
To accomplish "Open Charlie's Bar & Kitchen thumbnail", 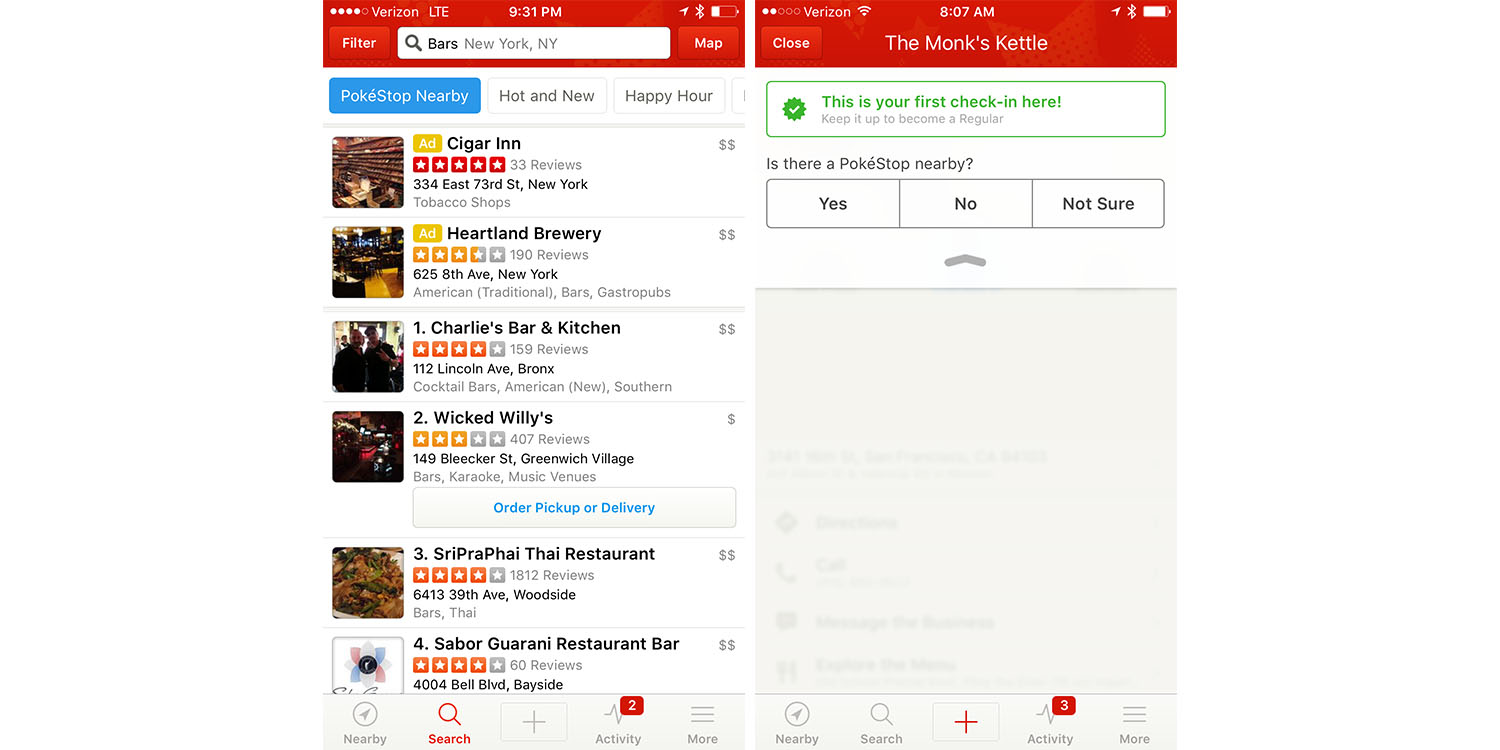I will (368, 357).
